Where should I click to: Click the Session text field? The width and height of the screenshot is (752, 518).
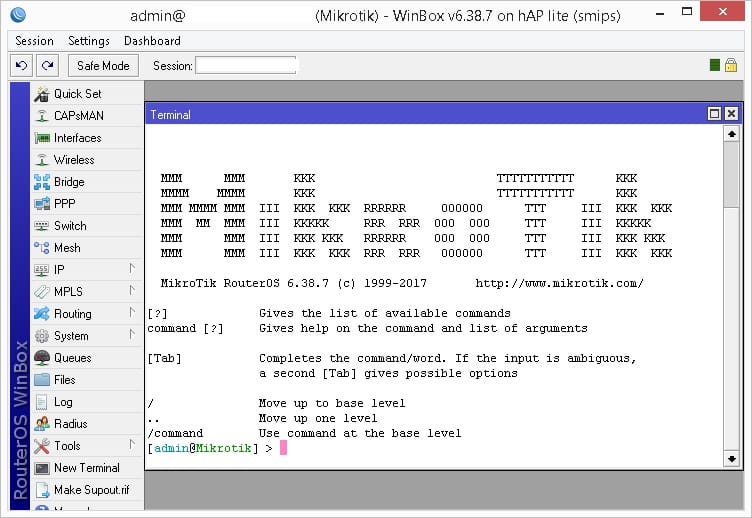tap(246, 66)
